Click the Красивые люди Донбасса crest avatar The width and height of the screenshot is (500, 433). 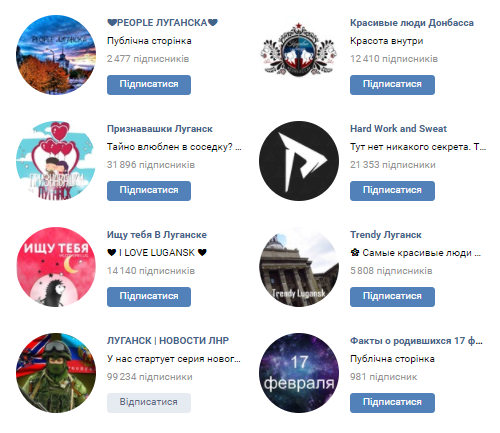[x=299, y=50]
